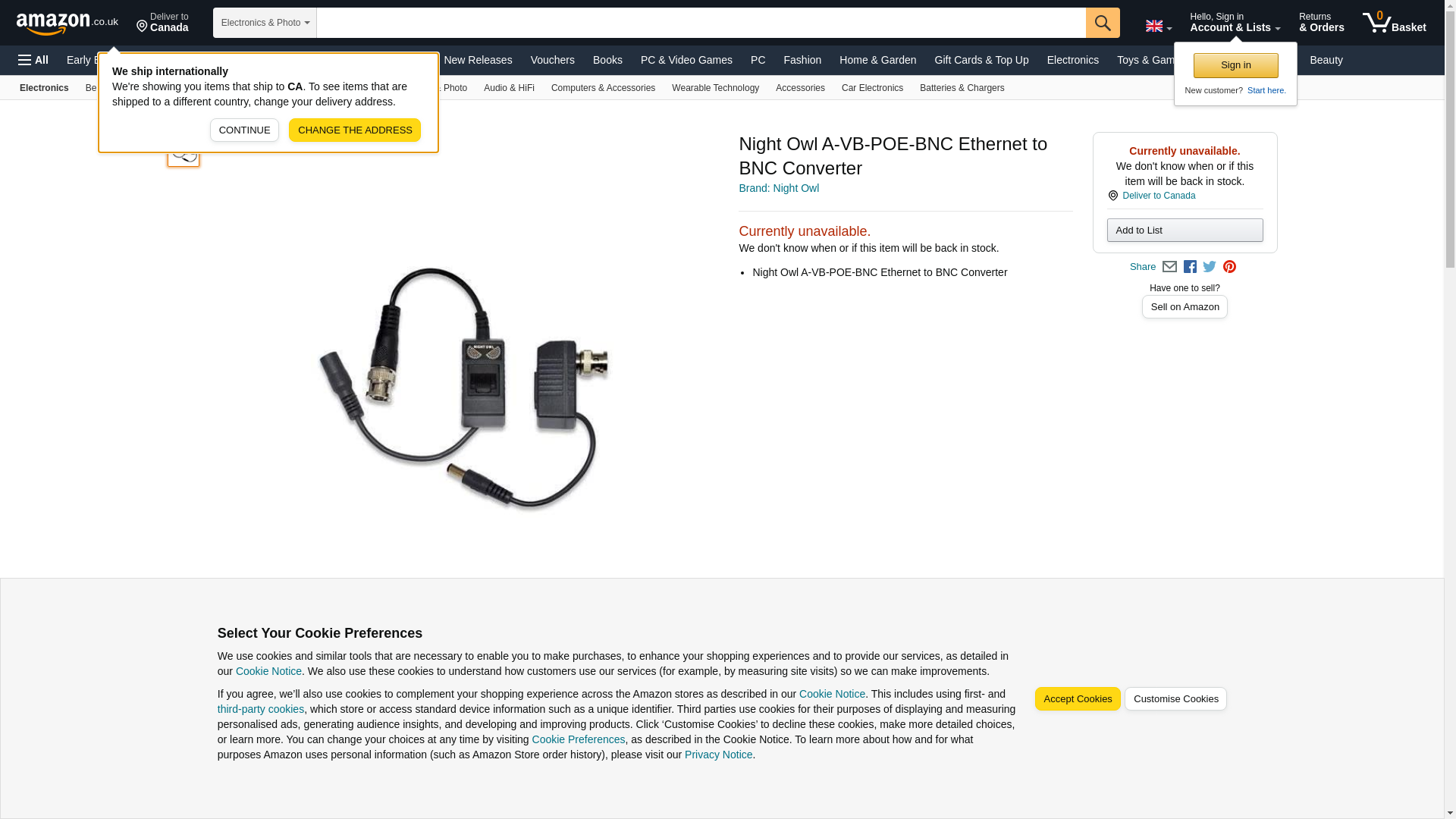Screen dimensions: 1456x819
Task: Select the product image thumbnail
Action: (x=184, y=152)
